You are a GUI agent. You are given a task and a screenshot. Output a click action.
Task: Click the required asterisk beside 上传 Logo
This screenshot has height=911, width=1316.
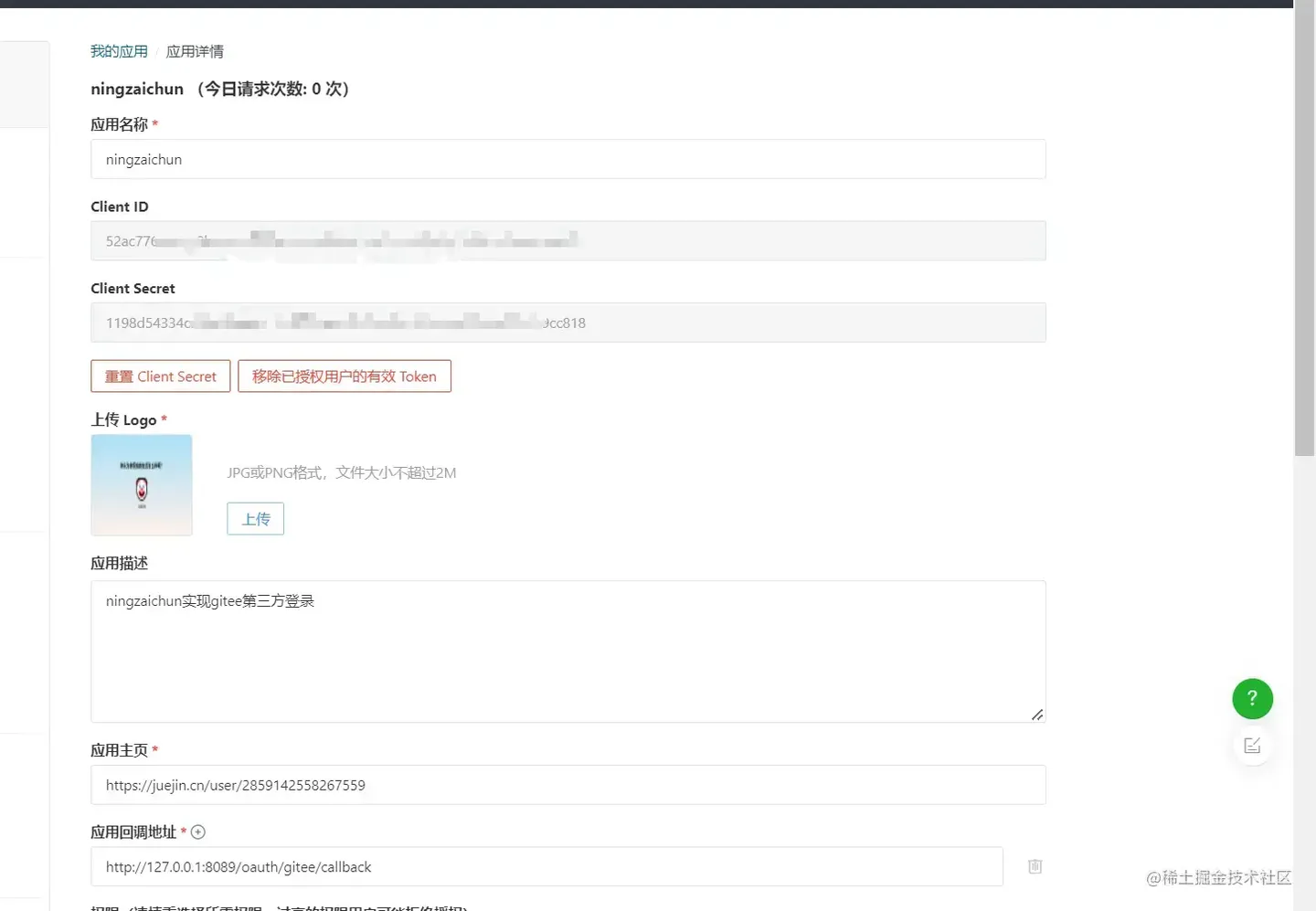[164, 418]
